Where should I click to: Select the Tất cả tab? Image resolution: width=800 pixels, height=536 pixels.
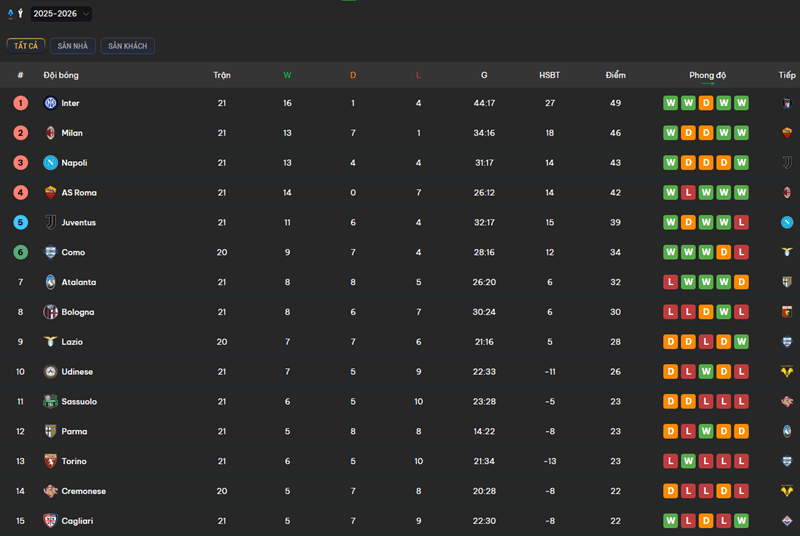(25, 46)
